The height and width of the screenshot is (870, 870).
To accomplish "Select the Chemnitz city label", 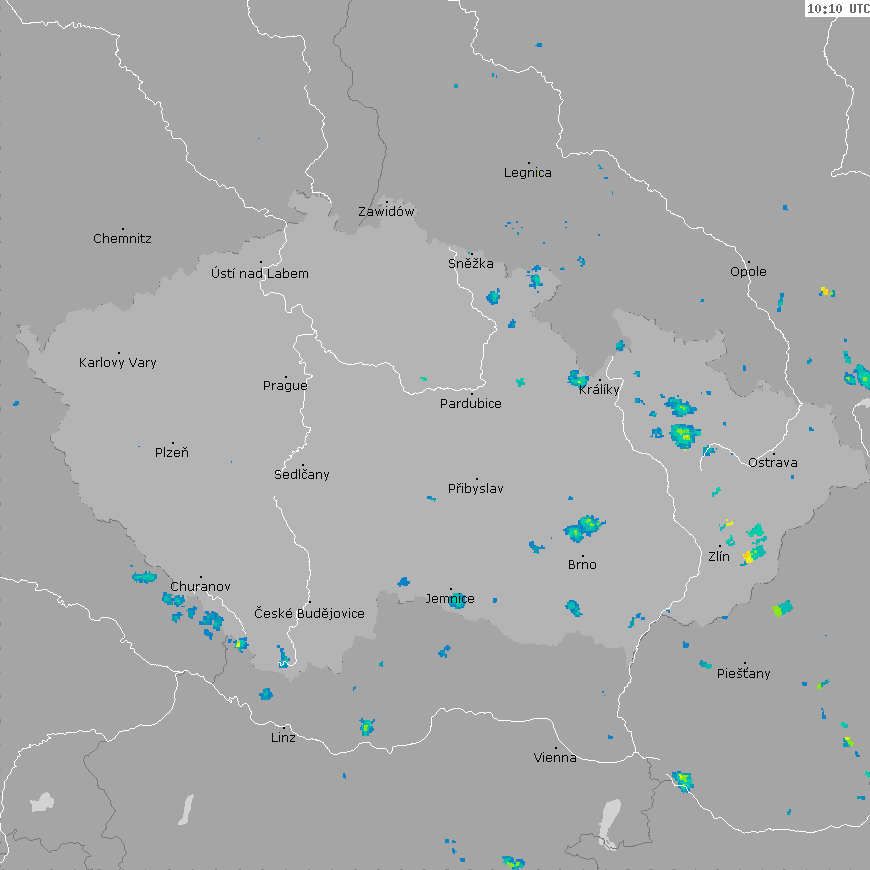I will point(122,239).
